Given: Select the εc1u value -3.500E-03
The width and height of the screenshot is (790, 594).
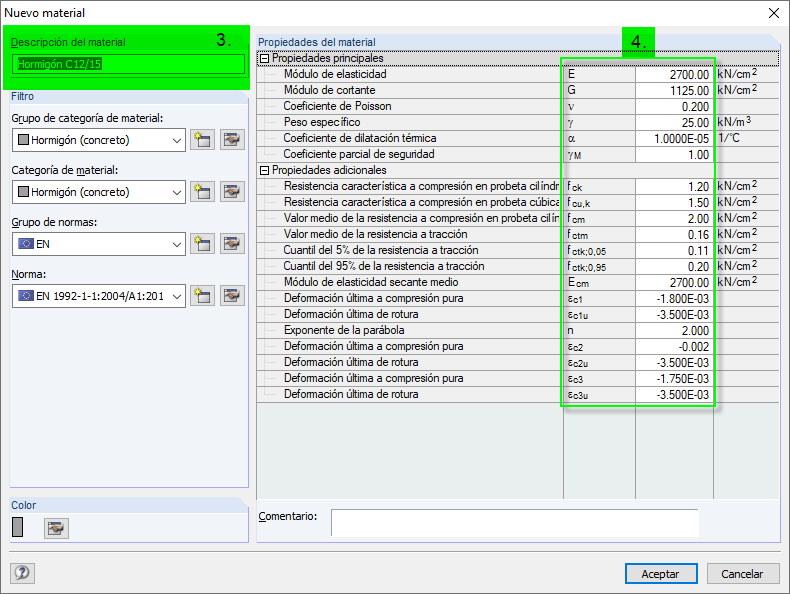Looking at the screenshot, I should pos(674,314).
